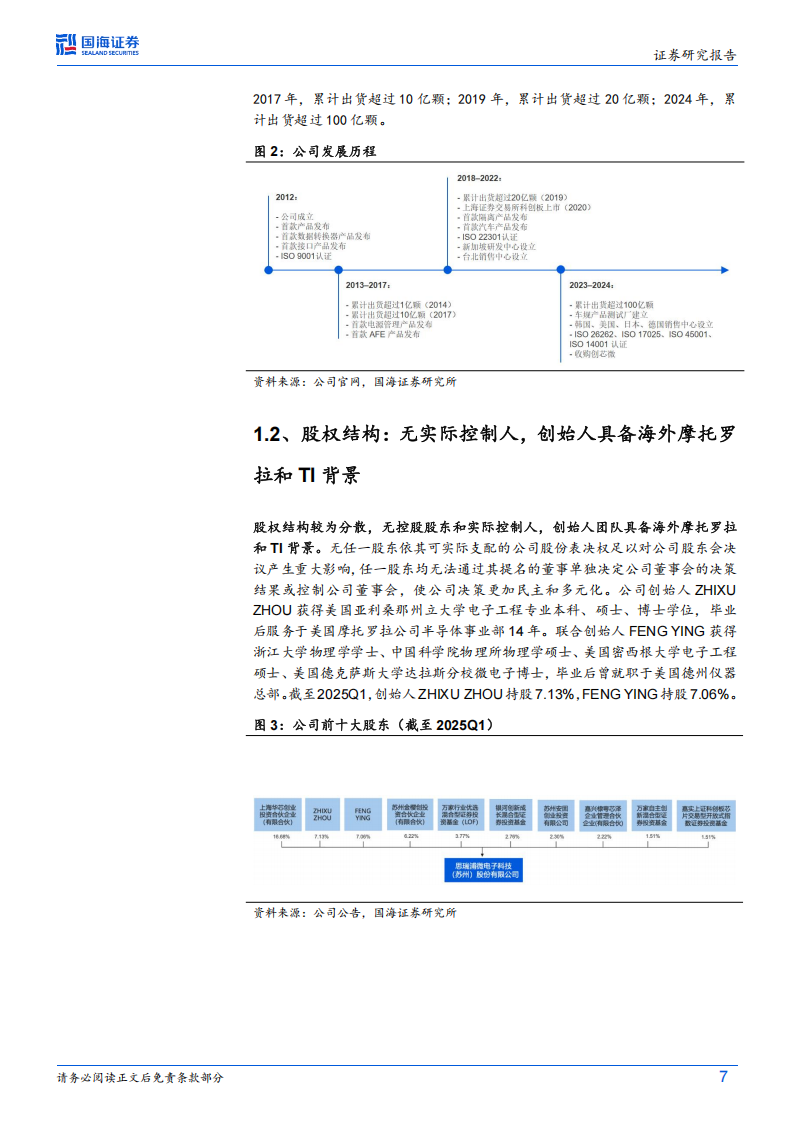Screen dimensions: 794x1123
Task: Click the 万家自主创新混合型基金 box
Action: click(x=652, y=815)
